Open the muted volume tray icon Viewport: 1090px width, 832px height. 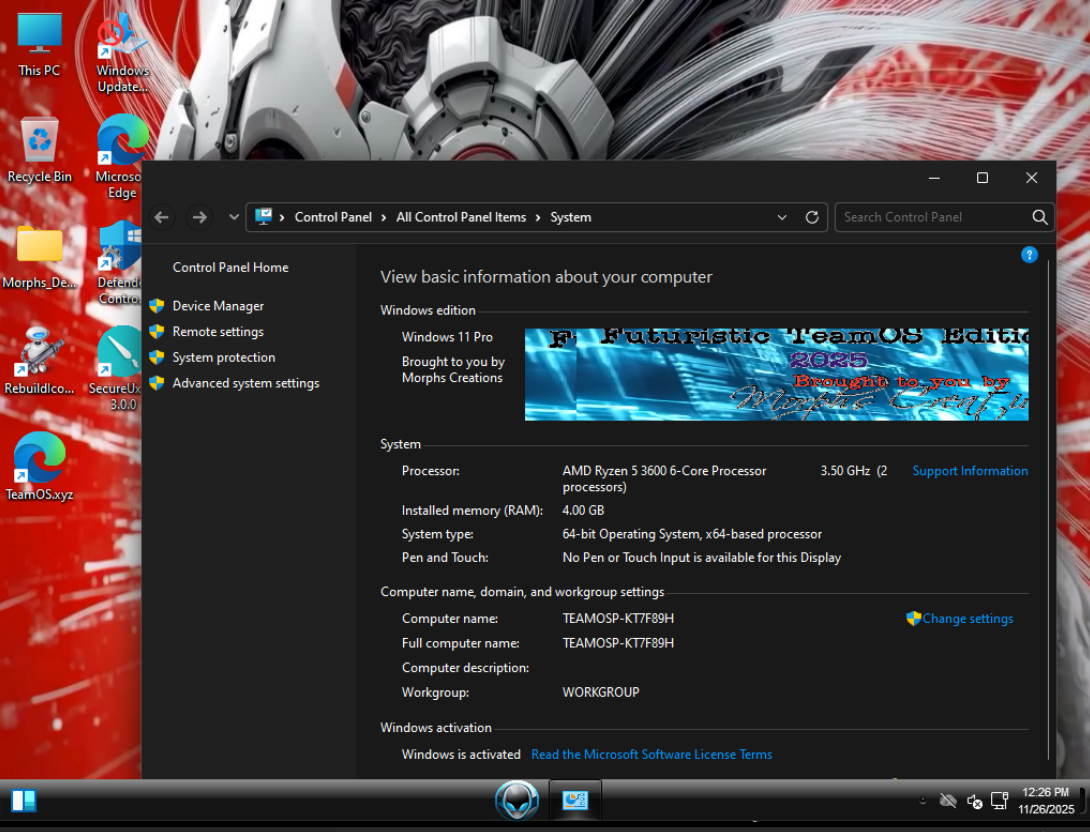[x=975, y=801]
